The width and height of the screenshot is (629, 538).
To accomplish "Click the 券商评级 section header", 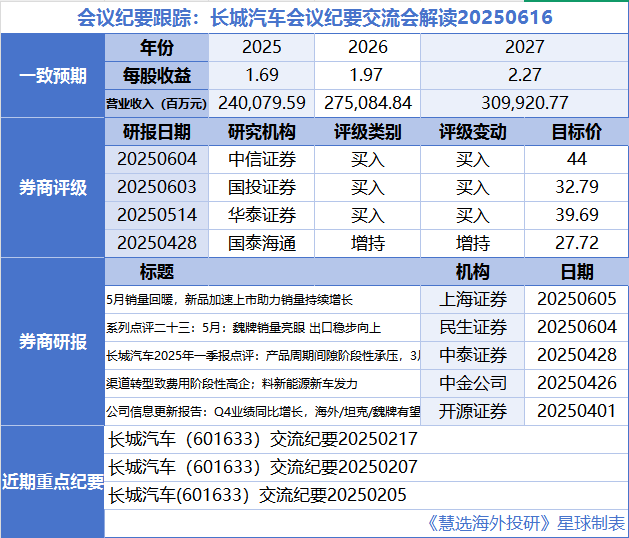I will [x=53, y=187].
